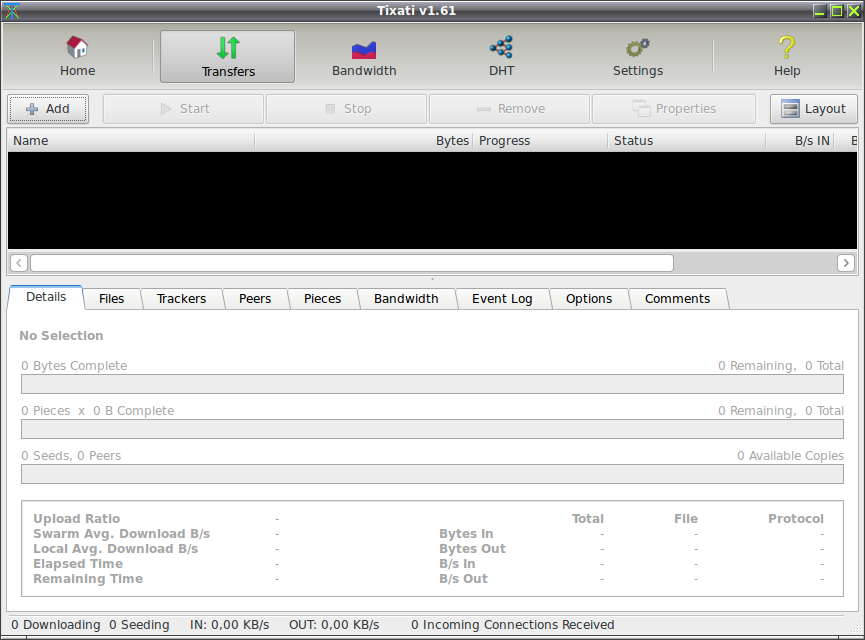
Task: Switch to the Pieces tab
Action: pos(323,298)
